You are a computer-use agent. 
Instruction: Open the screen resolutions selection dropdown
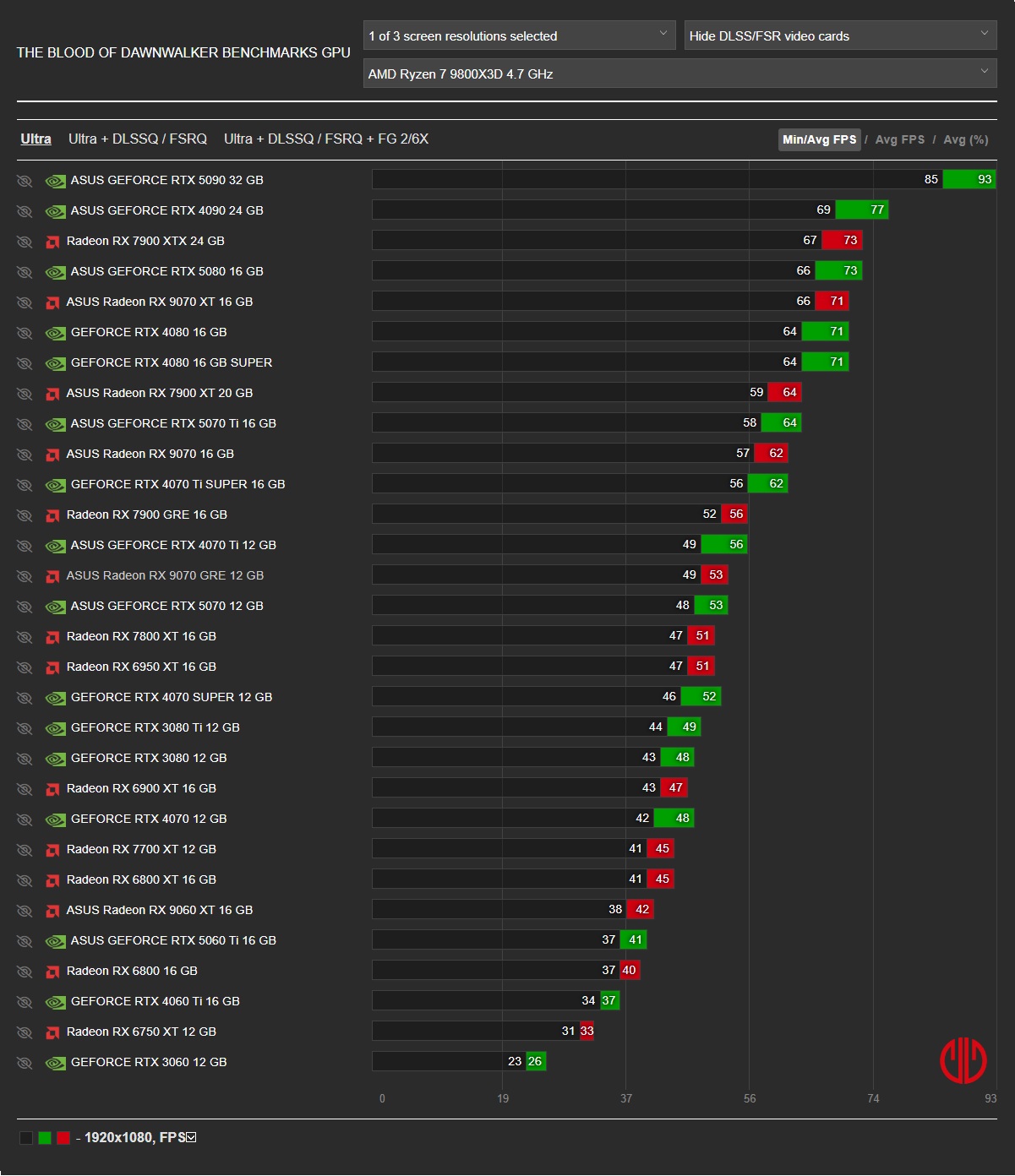(x=519, y=35)
